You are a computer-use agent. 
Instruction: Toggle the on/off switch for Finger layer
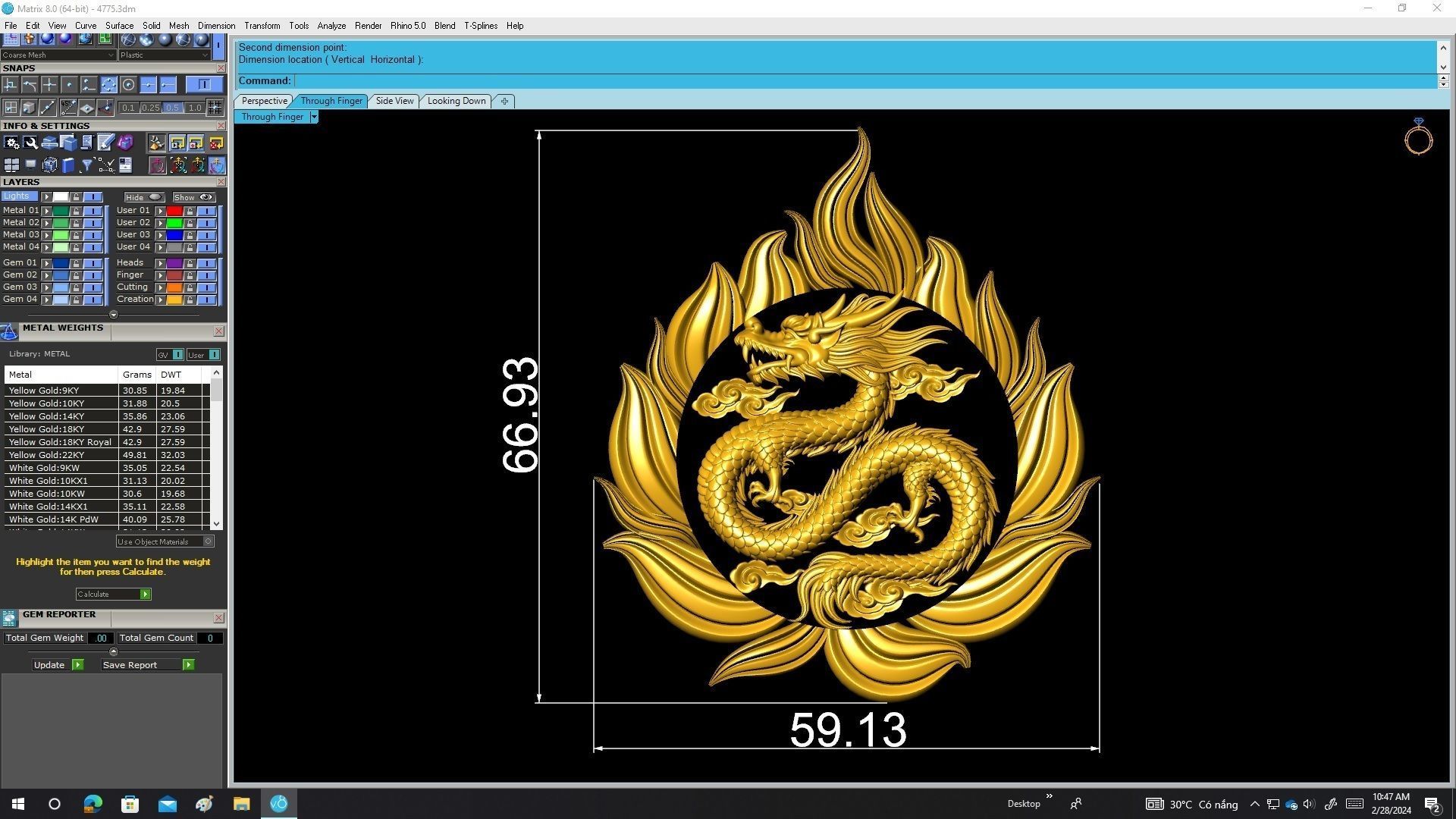click(206, 275)
